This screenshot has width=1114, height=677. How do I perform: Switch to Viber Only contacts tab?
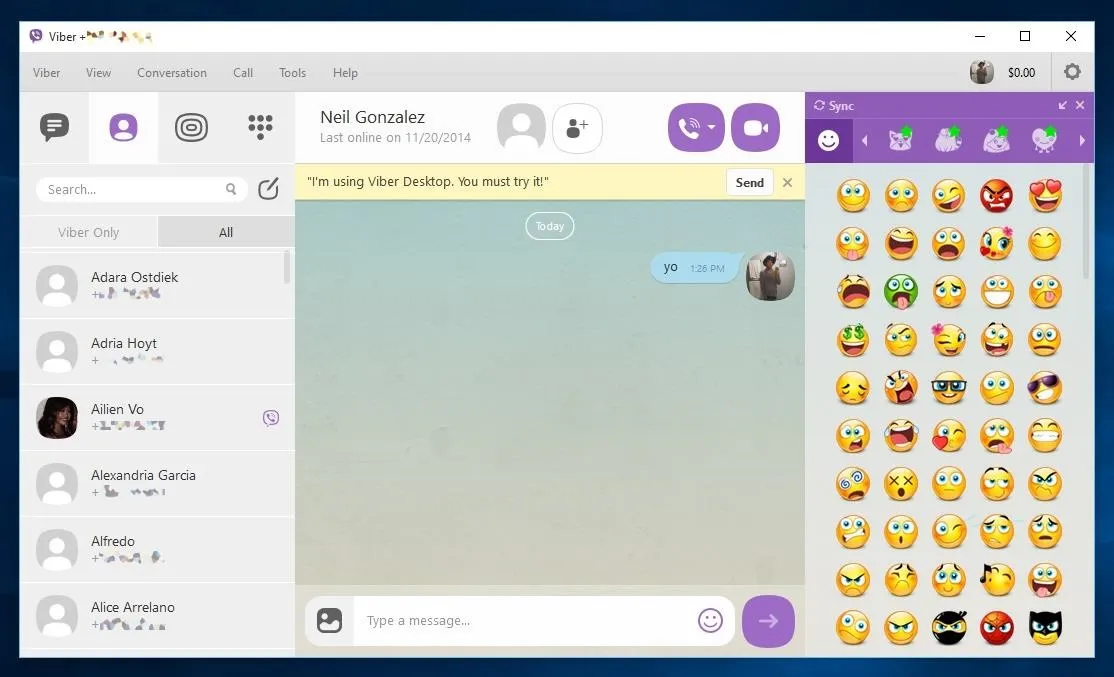click(89, 232)
